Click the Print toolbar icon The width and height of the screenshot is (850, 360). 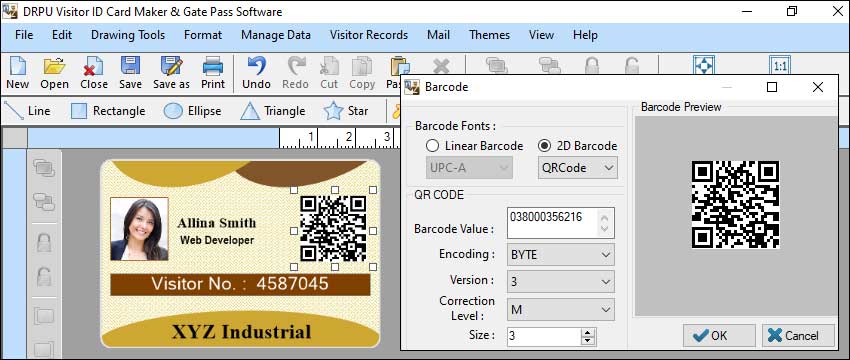point(213,66)
